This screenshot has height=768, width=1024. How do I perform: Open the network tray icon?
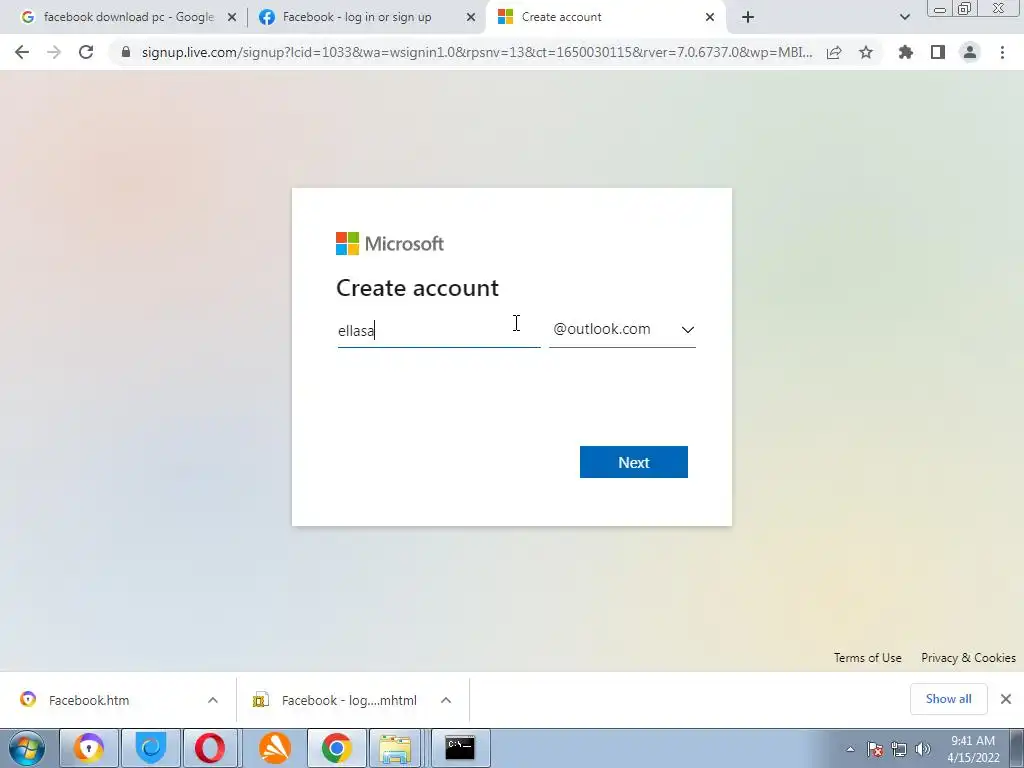899,749
